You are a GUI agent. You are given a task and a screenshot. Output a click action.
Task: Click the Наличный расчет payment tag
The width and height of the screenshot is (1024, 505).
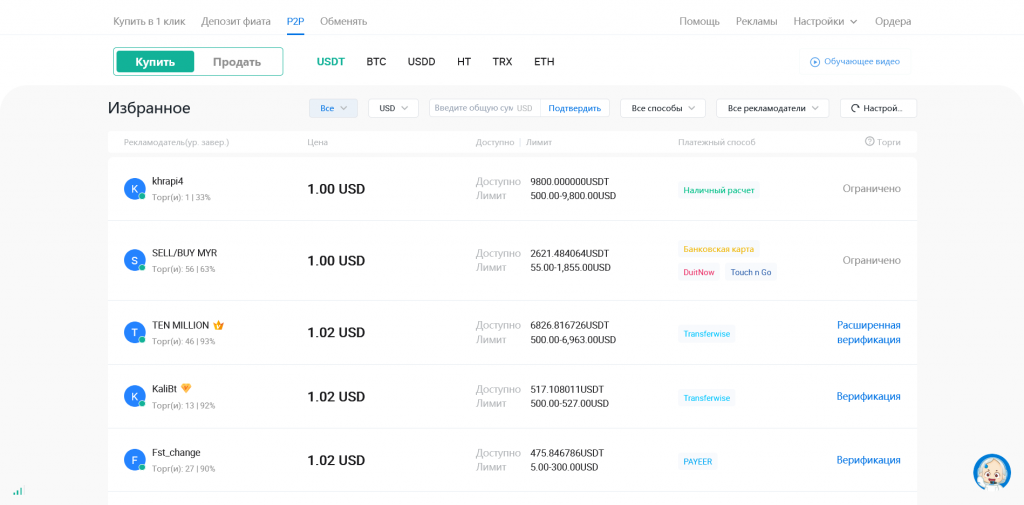(718, 191)
